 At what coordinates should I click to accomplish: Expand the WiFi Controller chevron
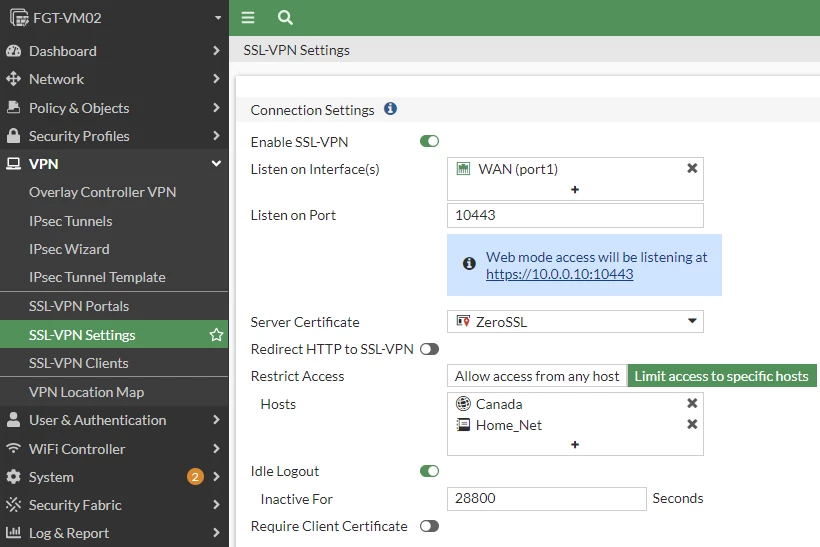tap(216, 448)
